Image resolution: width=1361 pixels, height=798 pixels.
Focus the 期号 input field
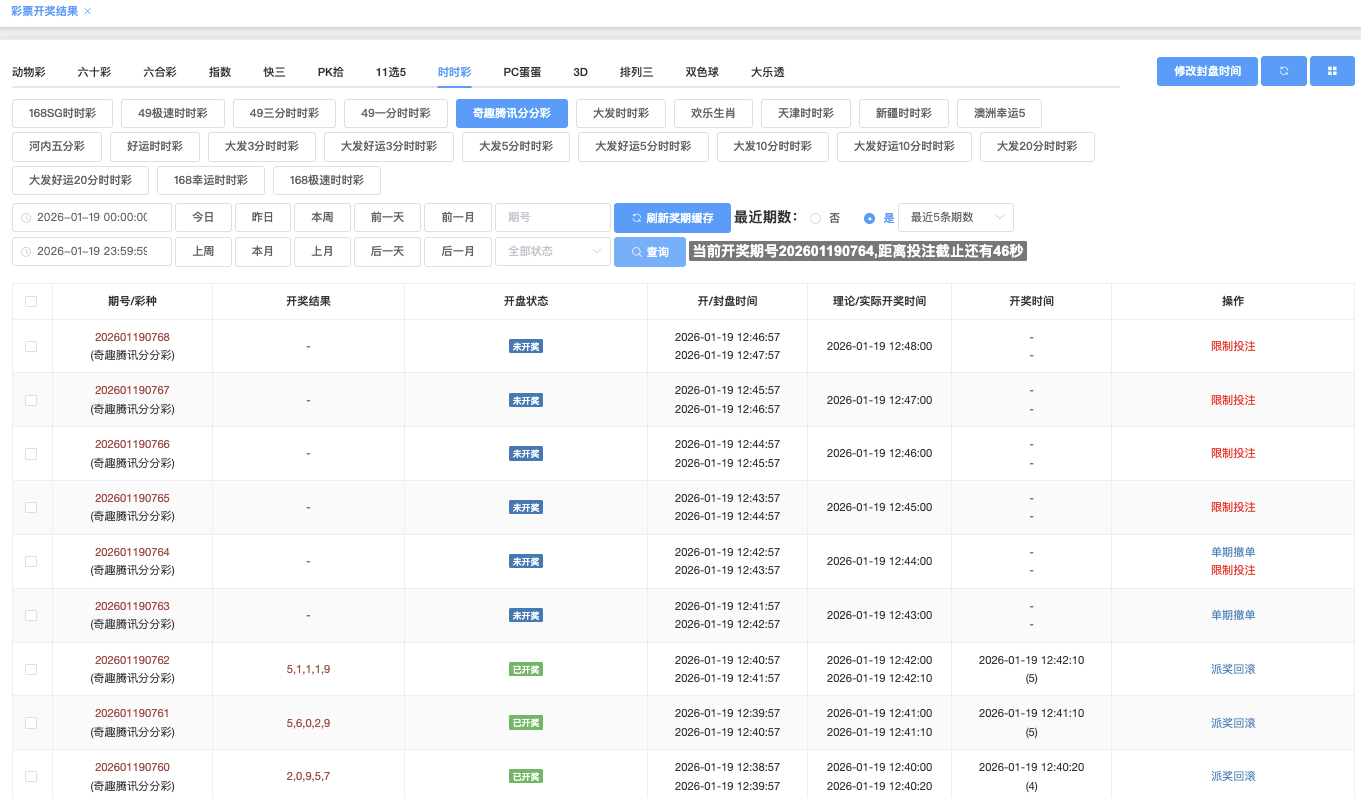tap(552, 218)
